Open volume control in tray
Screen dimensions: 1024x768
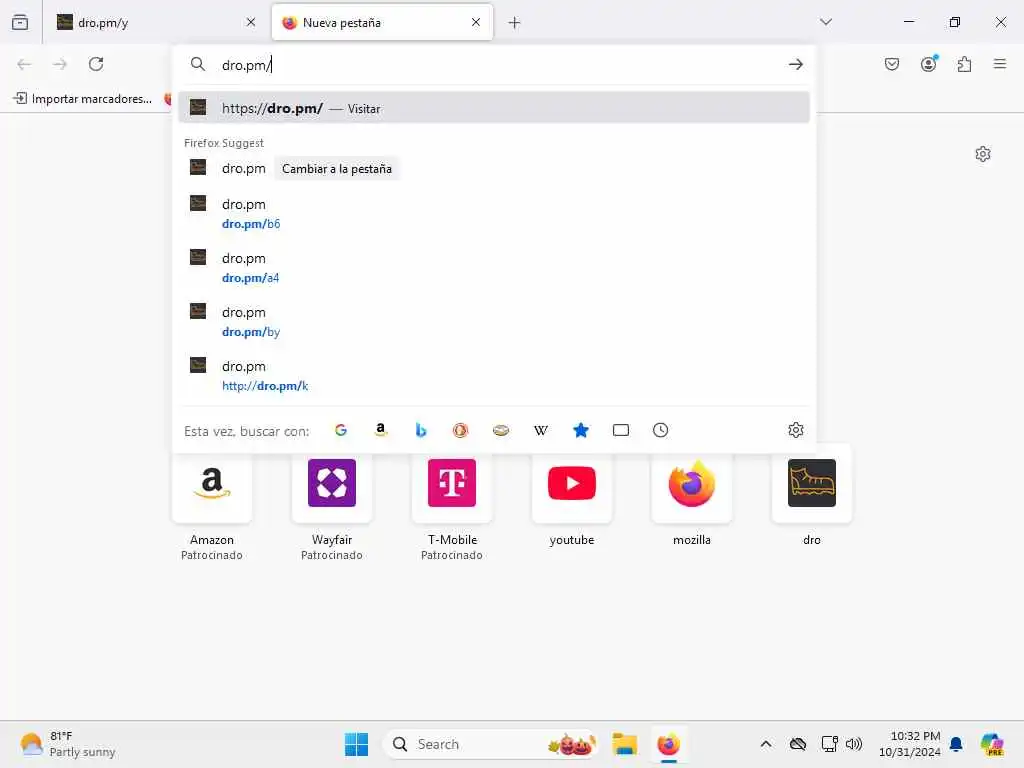click(x=854, y=744)
